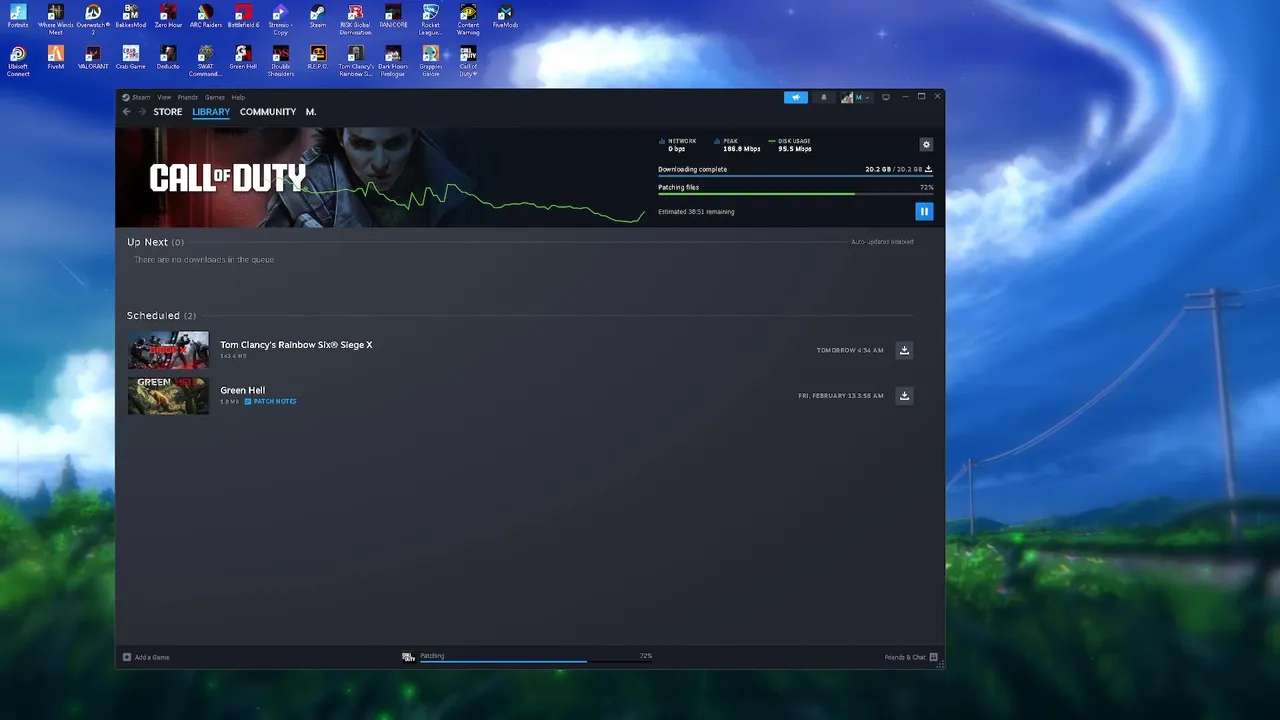The width and height of the screenshot is (1280, 720).
Task: Open the Games menu
Action: [215, 97]
